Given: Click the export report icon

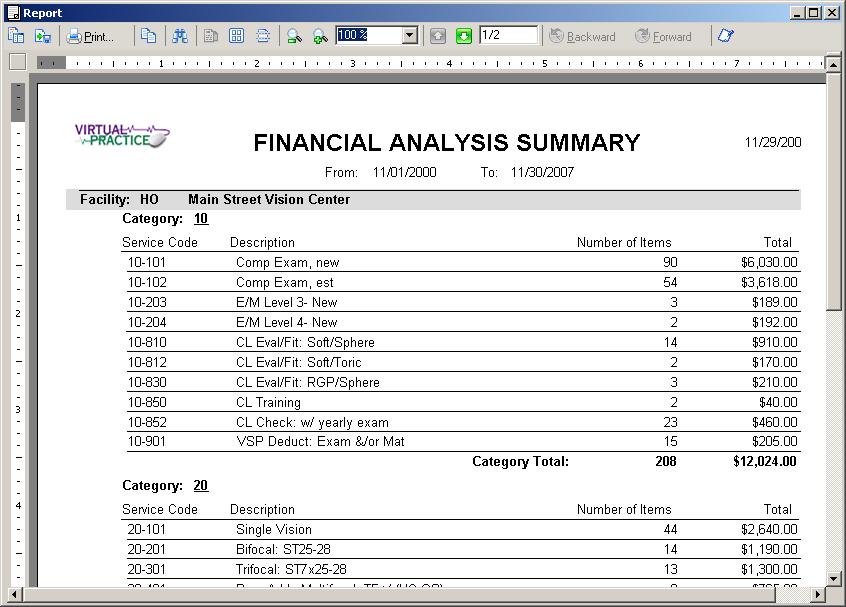Looking at the screenshot, I should click(x=43, y=36).
